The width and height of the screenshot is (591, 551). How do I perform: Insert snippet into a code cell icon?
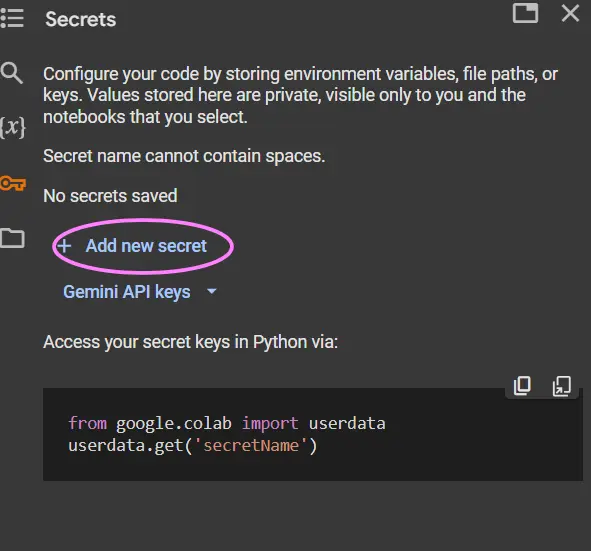tap(562, 386)
